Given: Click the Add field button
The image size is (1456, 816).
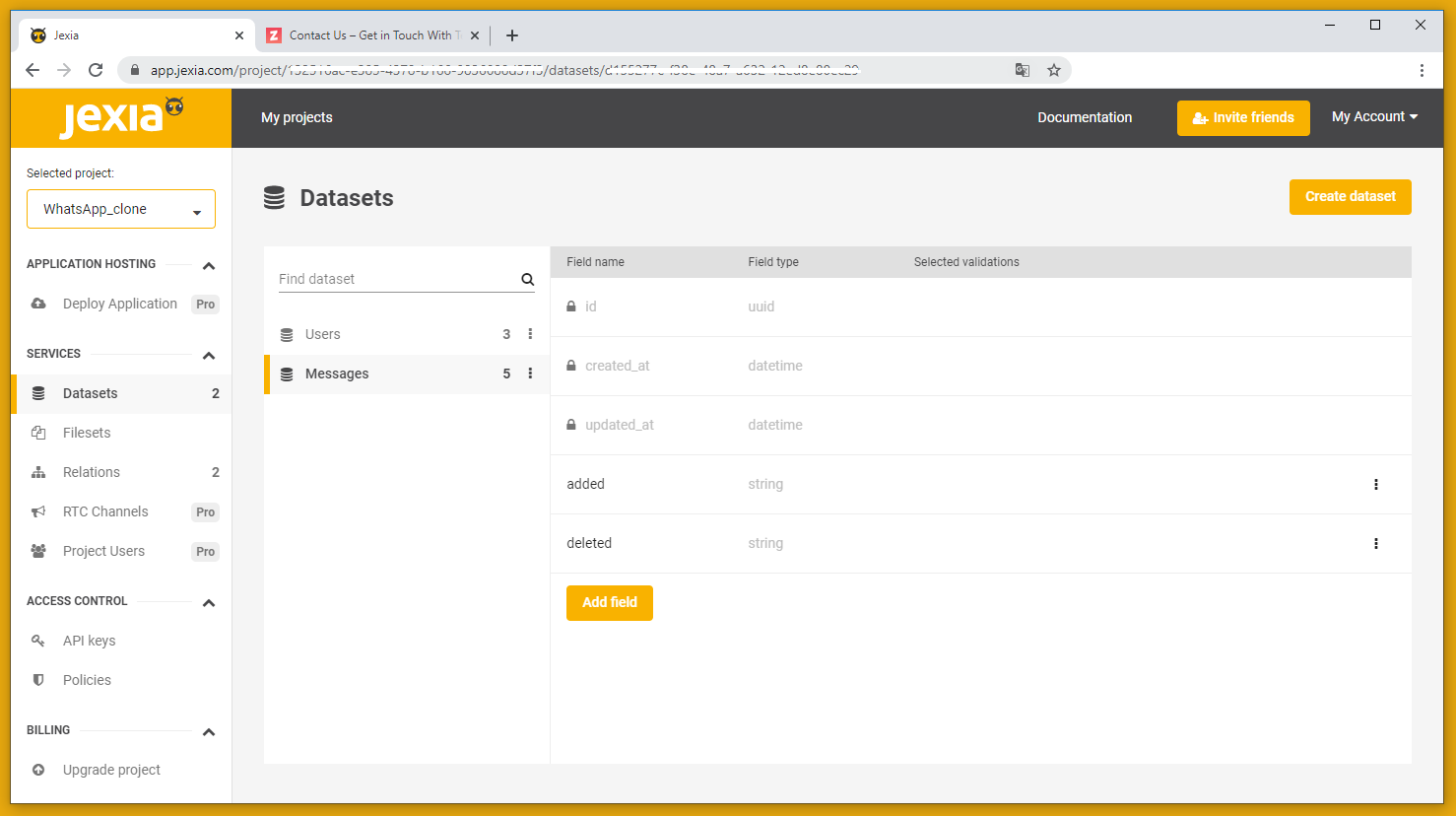Looking at the screenshot, I should point(610,602).
